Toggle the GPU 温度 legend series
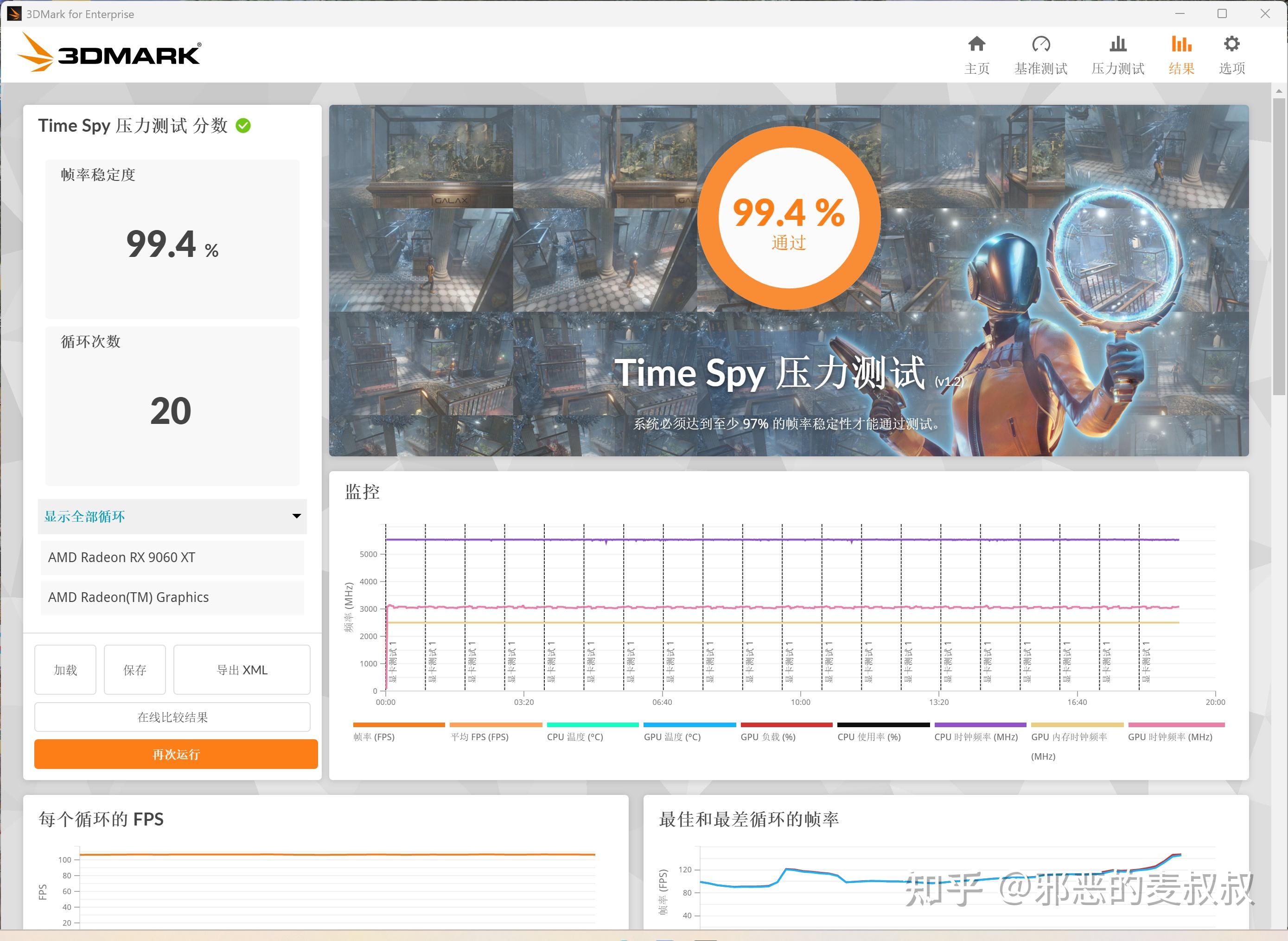The width and height of the screenshot is (1288, 941). [x=672, y=736]
